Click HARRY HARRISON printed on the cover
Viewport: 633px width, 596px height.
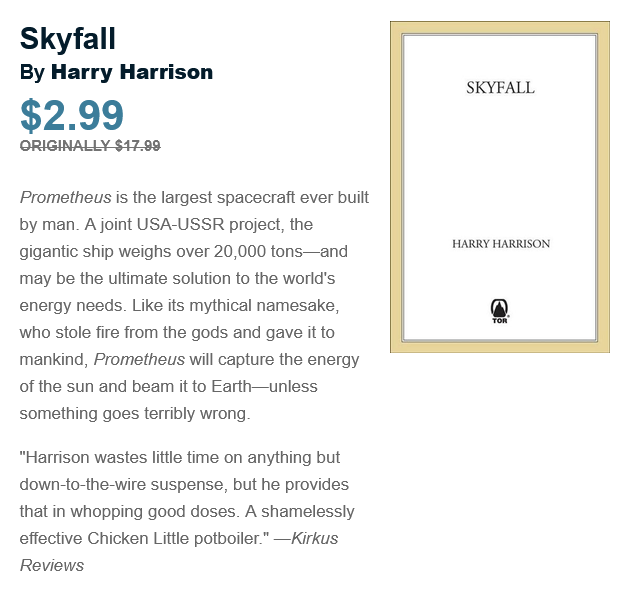[501, 243]
